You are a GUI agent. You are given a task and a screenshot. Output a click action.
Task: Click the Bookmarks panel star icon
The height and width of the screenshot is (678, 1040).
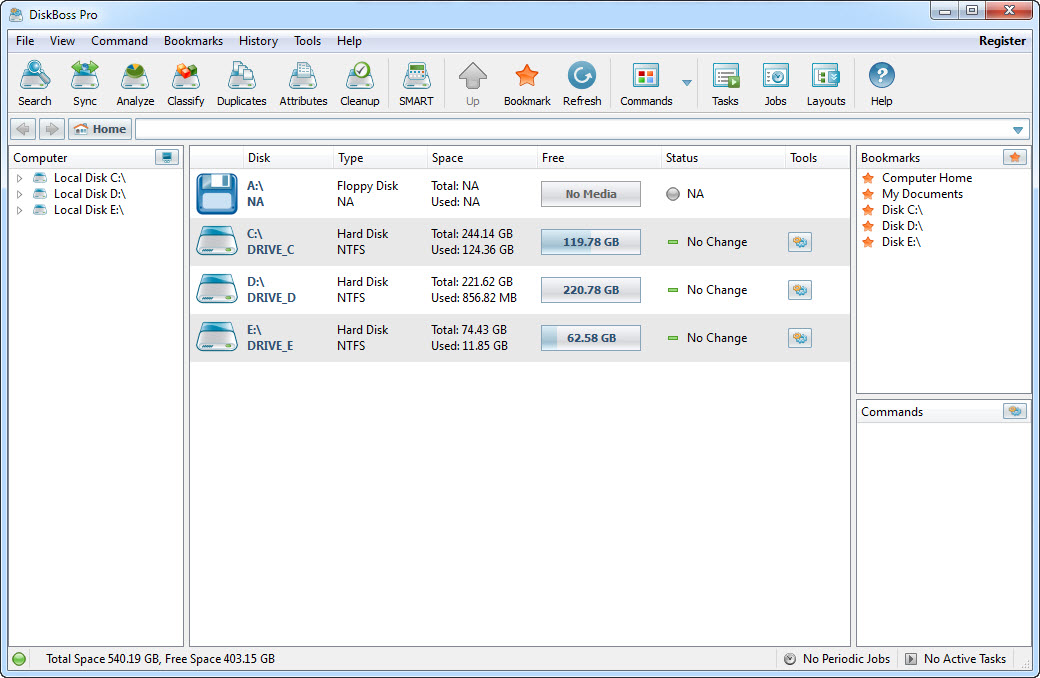[1015, 157]
